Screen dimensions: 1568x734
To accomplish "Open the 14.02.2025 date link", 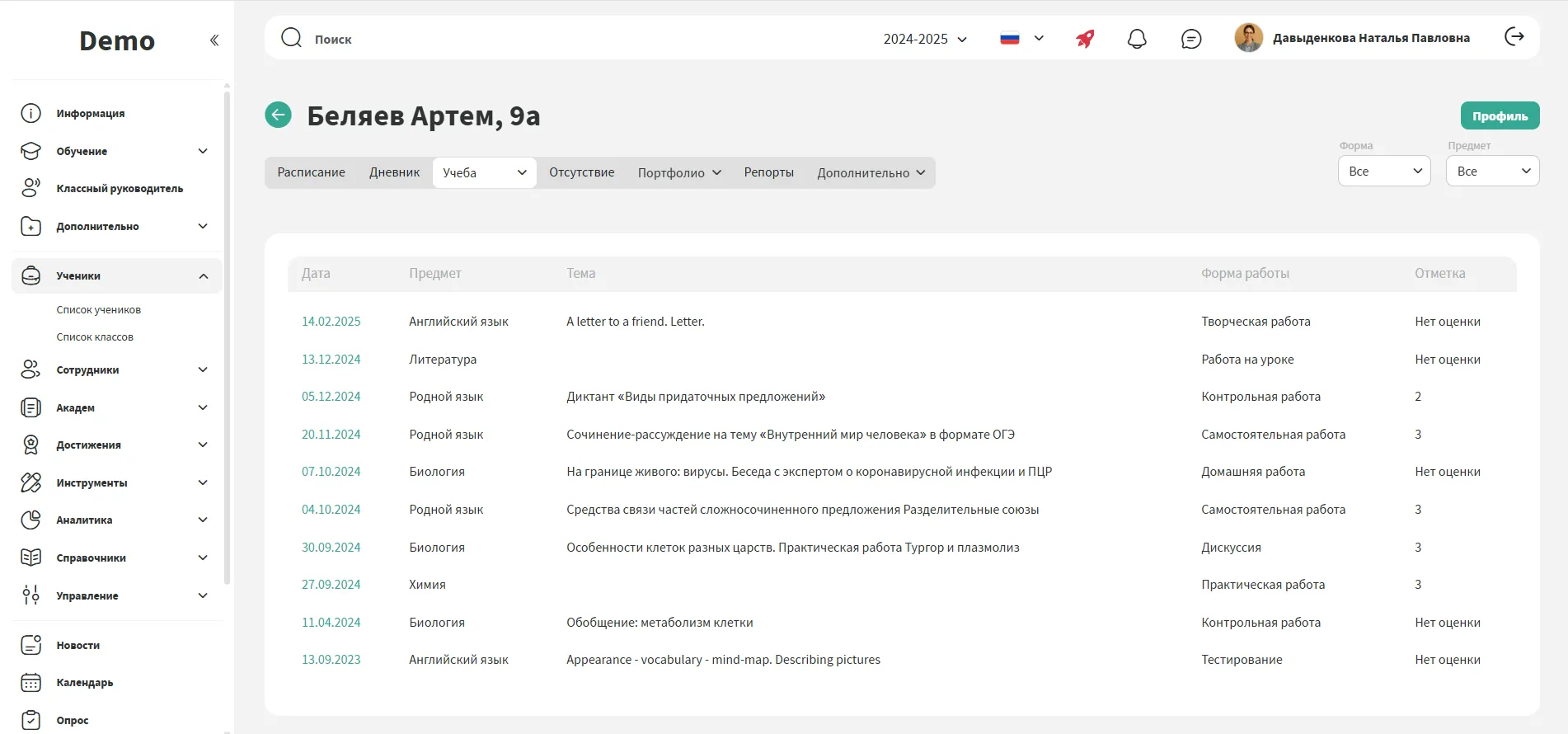I will [331, 322].
